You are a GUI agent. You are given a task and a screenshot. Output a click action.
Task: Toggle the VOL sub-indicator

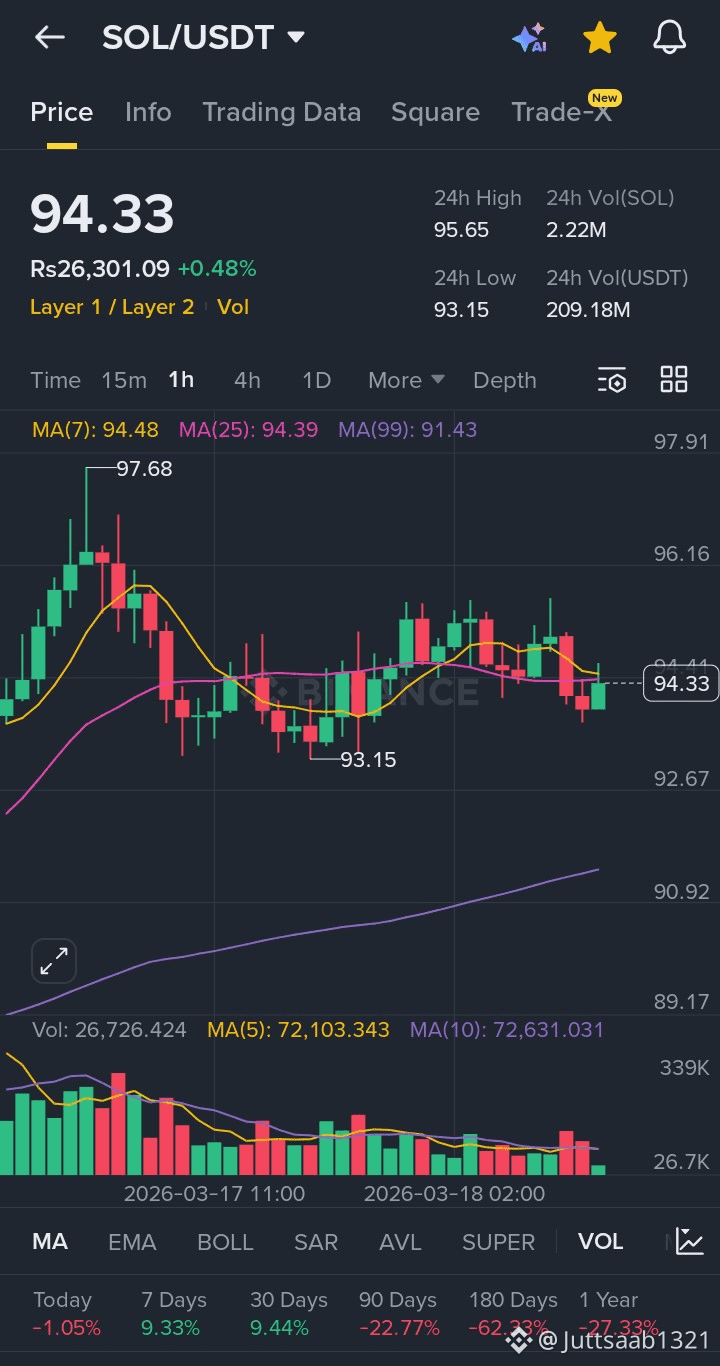[601, 1242]
